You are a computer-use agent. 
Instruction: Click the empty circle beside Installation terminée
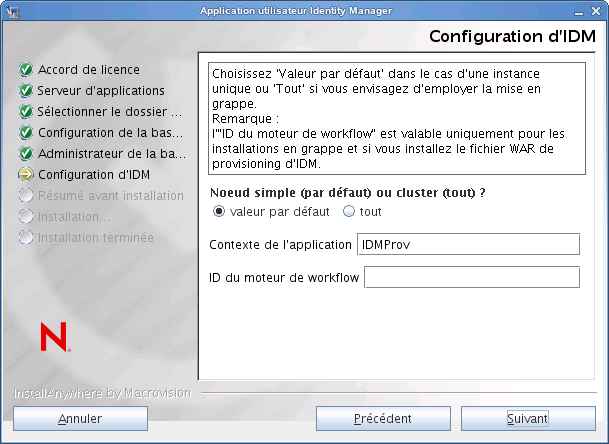(26, 237)
